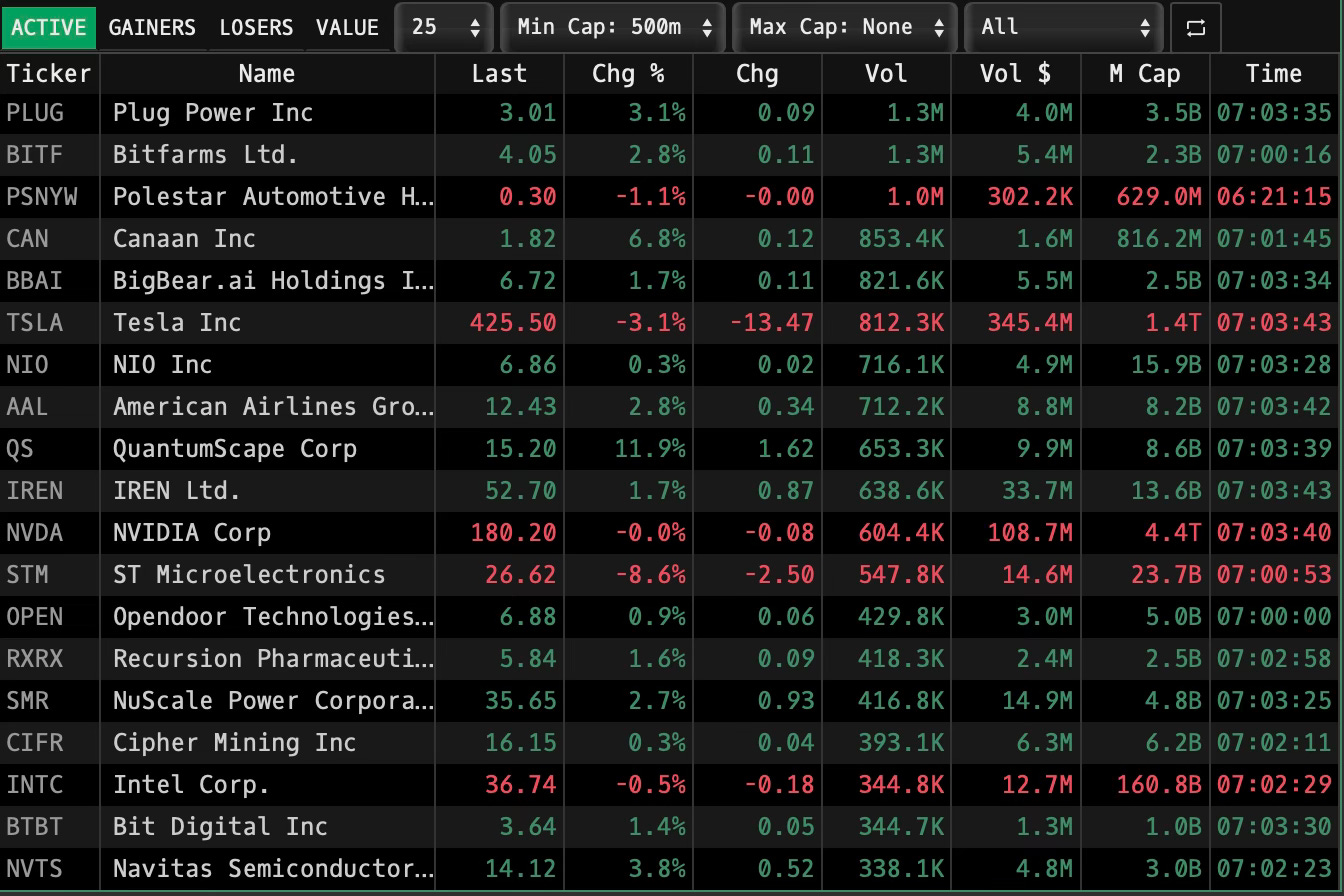The image size is (1344, 896).
Task: Click the name Bitfarms Ltd.
Action: tap(206, 155)
